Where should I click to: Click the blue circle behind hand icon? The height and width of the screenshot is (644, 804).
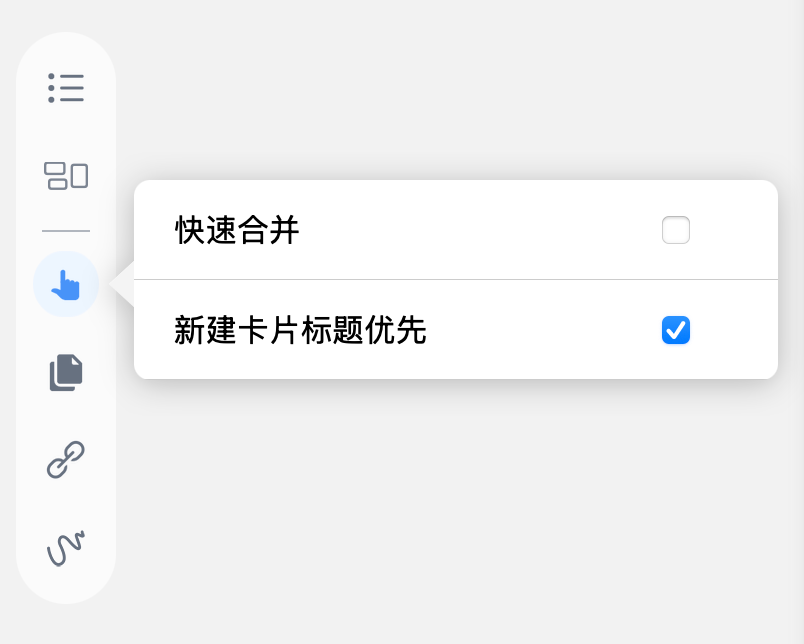pos(66,284)
